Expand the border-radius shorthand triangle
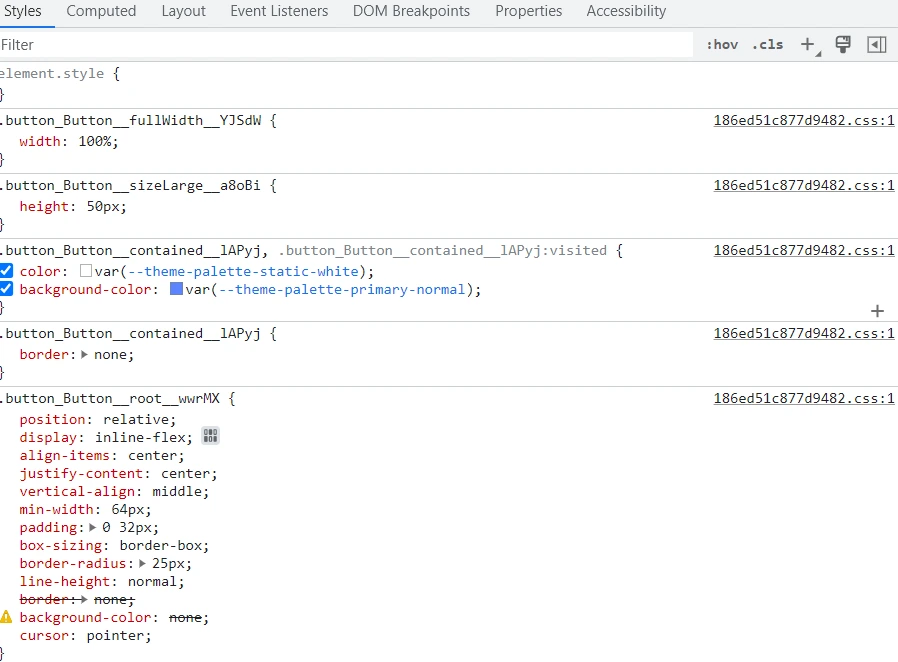This screenshot has height=662, width=898. [143, 564]
